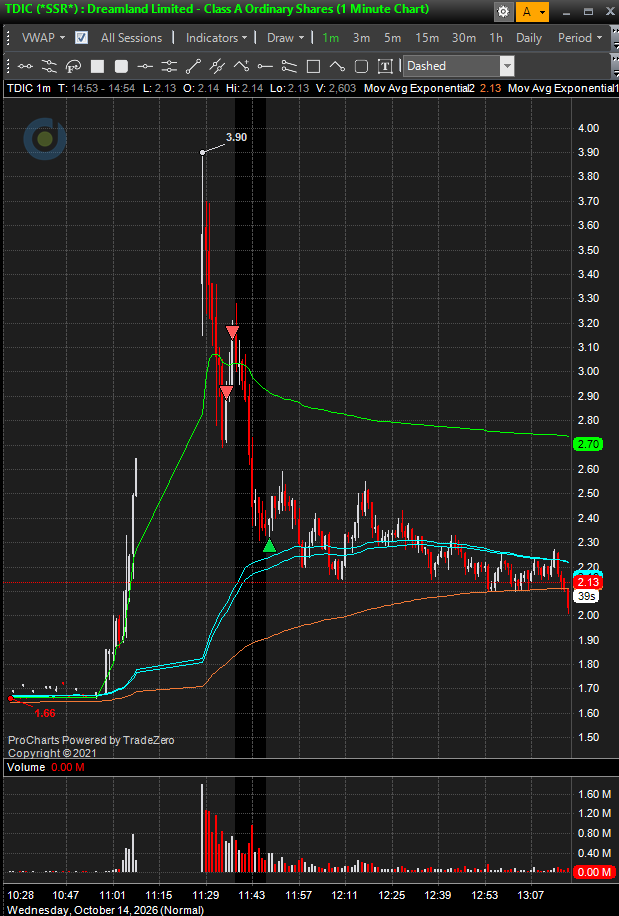Click the chart title TDIC Dreamland Limited
This screenshot has width=619, height=916.
point(217,9)
